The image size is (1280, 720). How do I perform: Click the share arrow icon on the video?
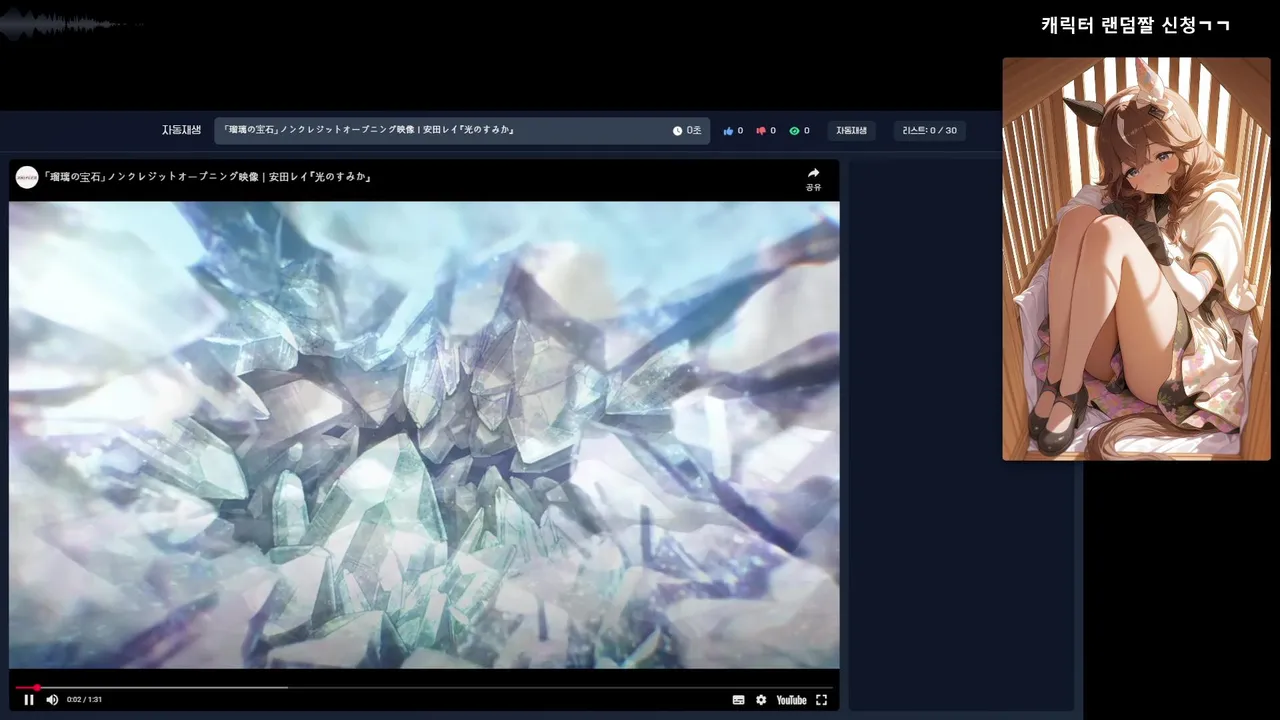coord(813,173)
